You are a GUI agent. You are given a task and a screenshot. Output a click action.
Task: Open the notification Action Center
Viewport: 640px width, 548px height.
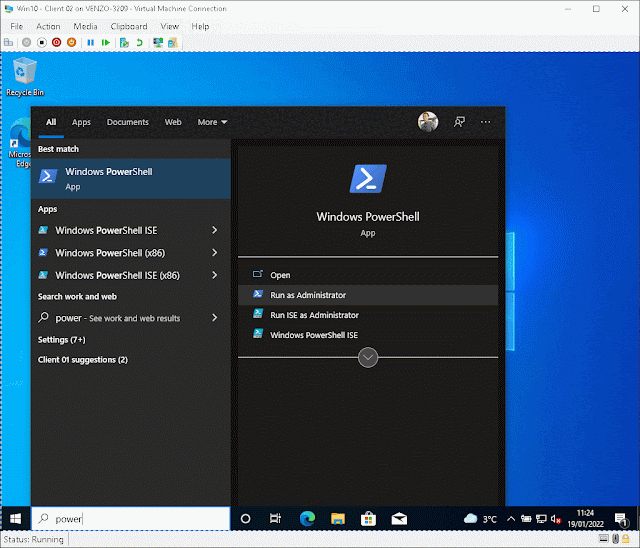(621, 519)
